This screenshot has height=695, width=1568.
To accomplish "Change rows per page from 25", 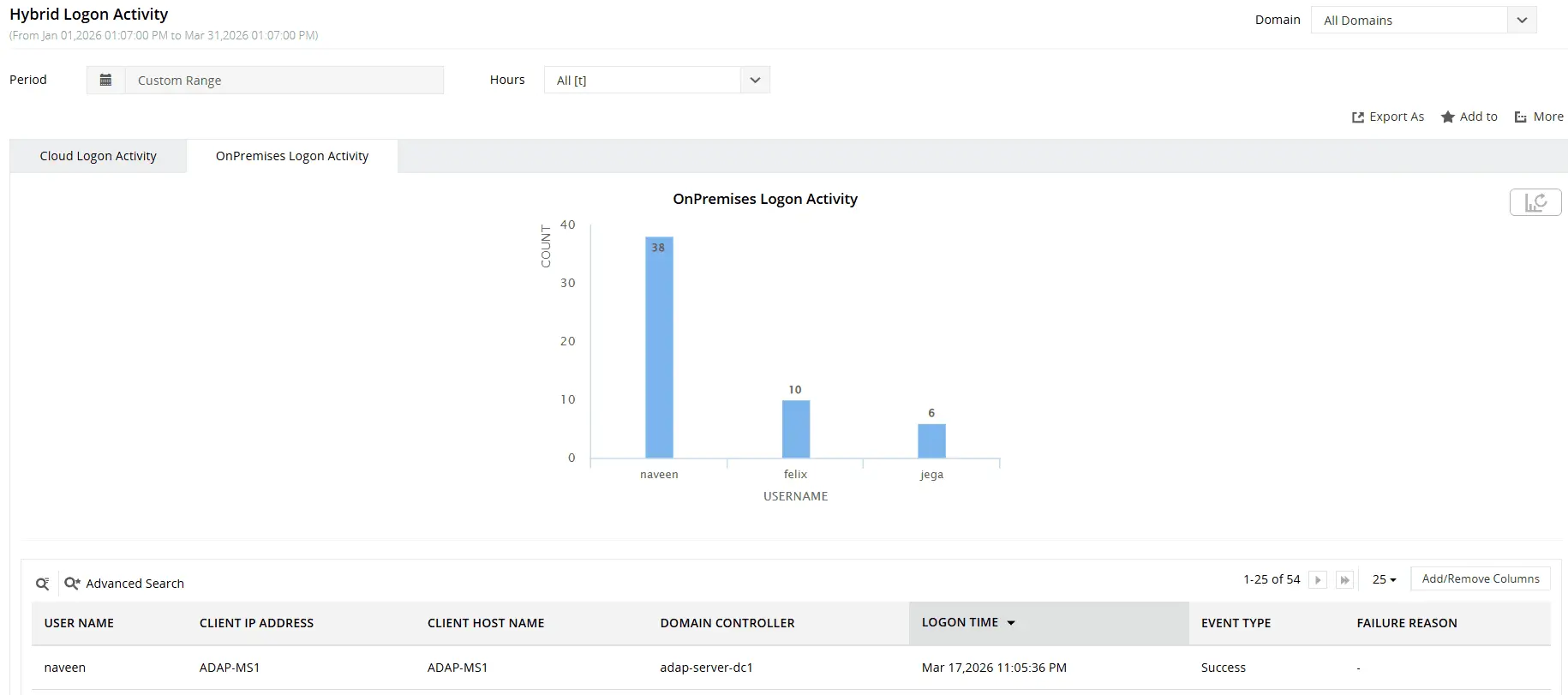I will [1385, 580].
